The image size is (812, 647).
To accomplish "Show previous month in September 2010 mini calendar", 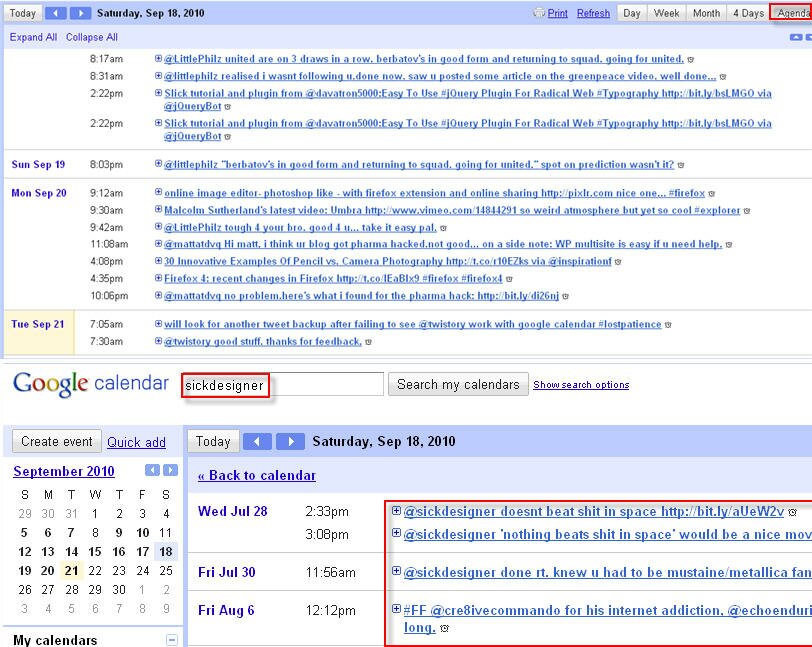I will (152, 470).
